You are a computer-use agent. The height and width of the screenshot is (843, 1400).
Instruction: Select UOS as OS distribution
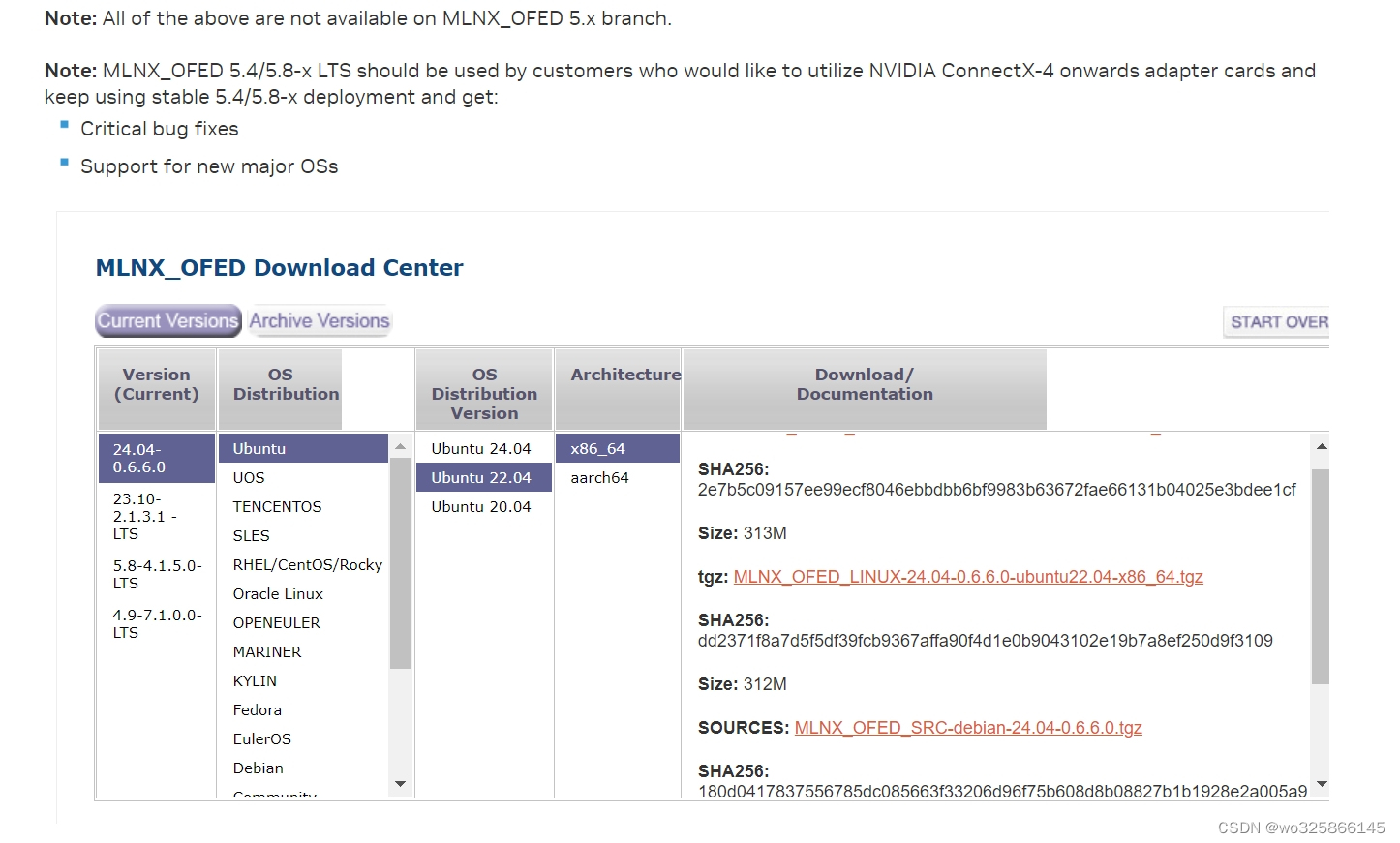coord(249,477)
